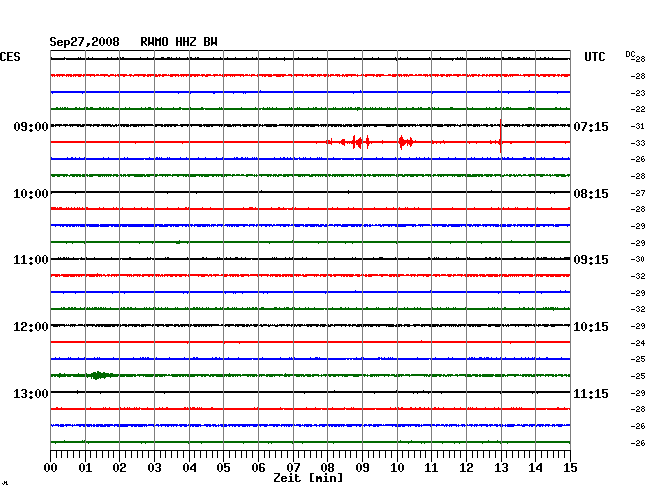This screenshot has width=650, height=494.
Task: Click the 08 minute axis label
Action: click(327, 468)
